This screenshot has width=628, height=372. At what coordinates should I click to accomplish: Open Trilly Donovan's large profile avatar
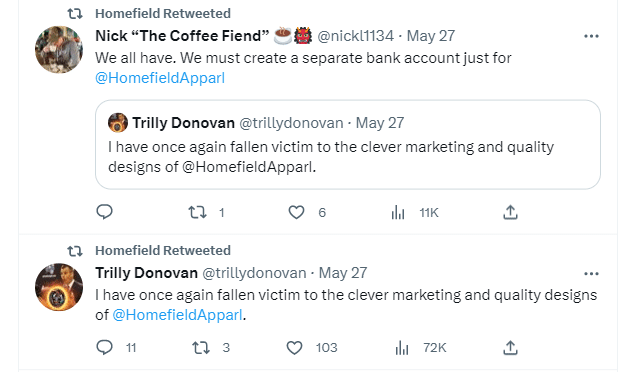(59, 287)
